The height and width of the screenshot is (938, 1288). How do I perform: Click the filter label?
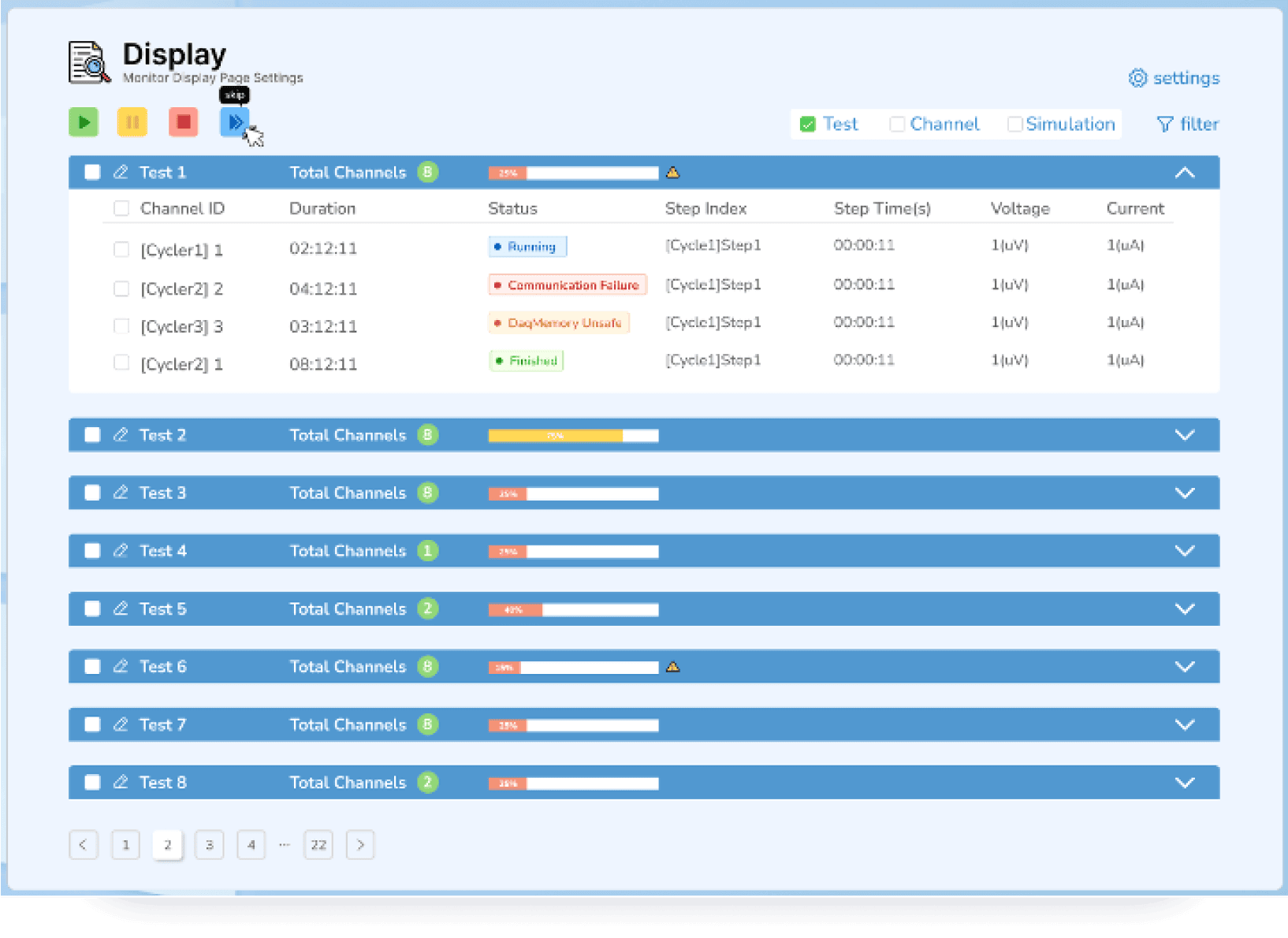(x=1200, y=125)
